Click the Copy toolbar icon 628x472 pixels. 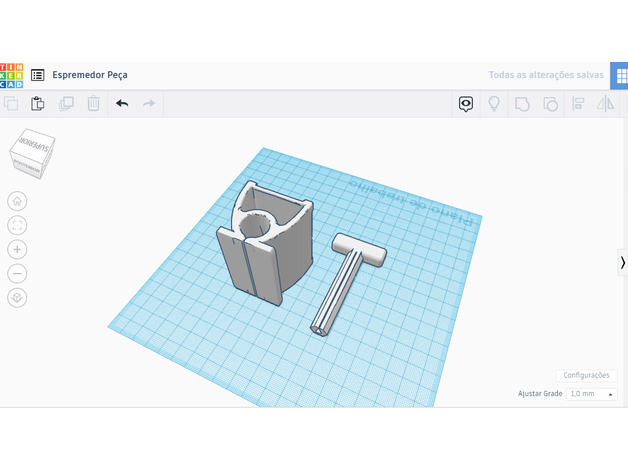click(x=11, y=103)
